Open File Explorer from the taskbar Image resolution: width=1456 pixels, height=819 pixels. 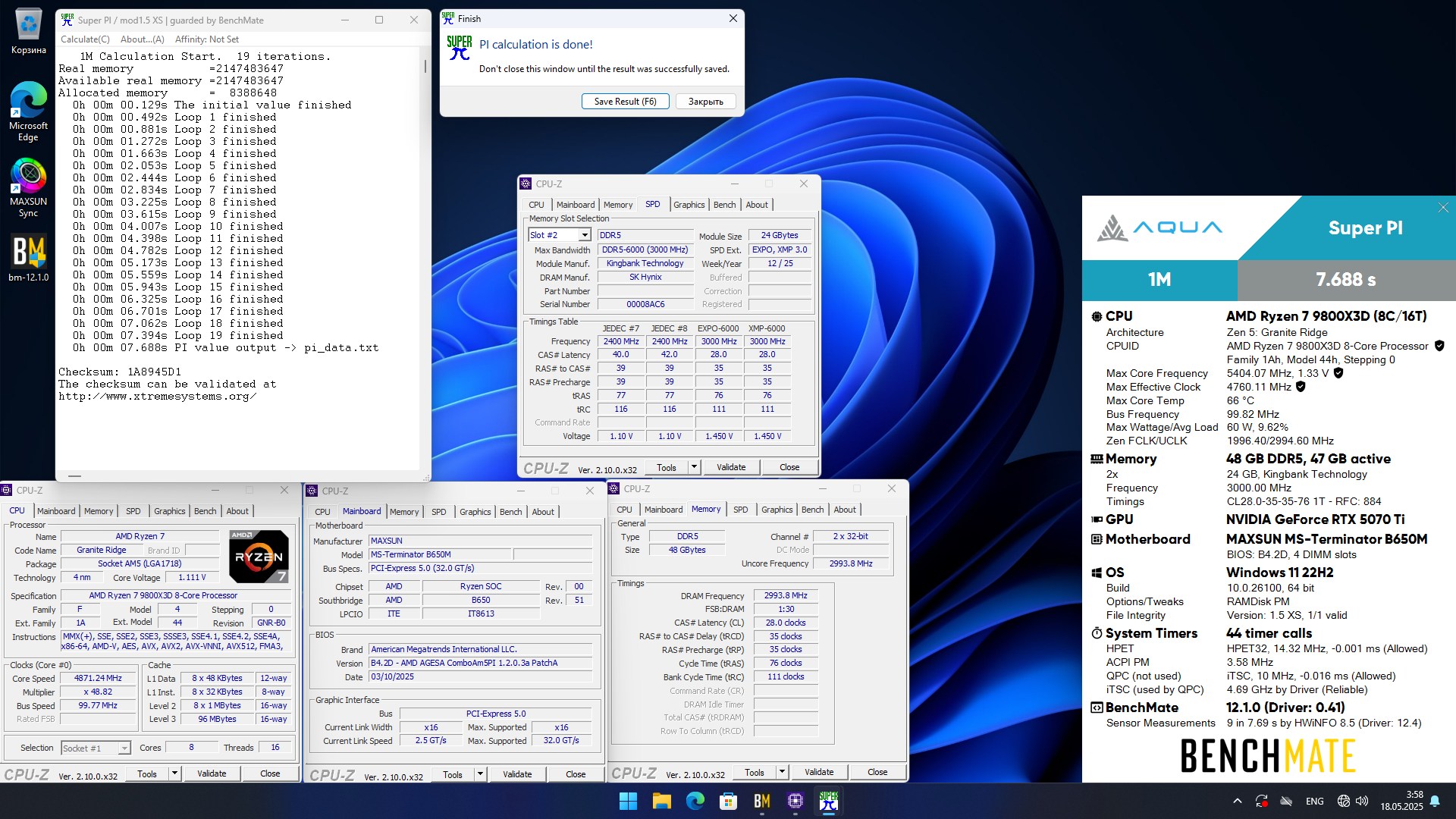[661, 801]
